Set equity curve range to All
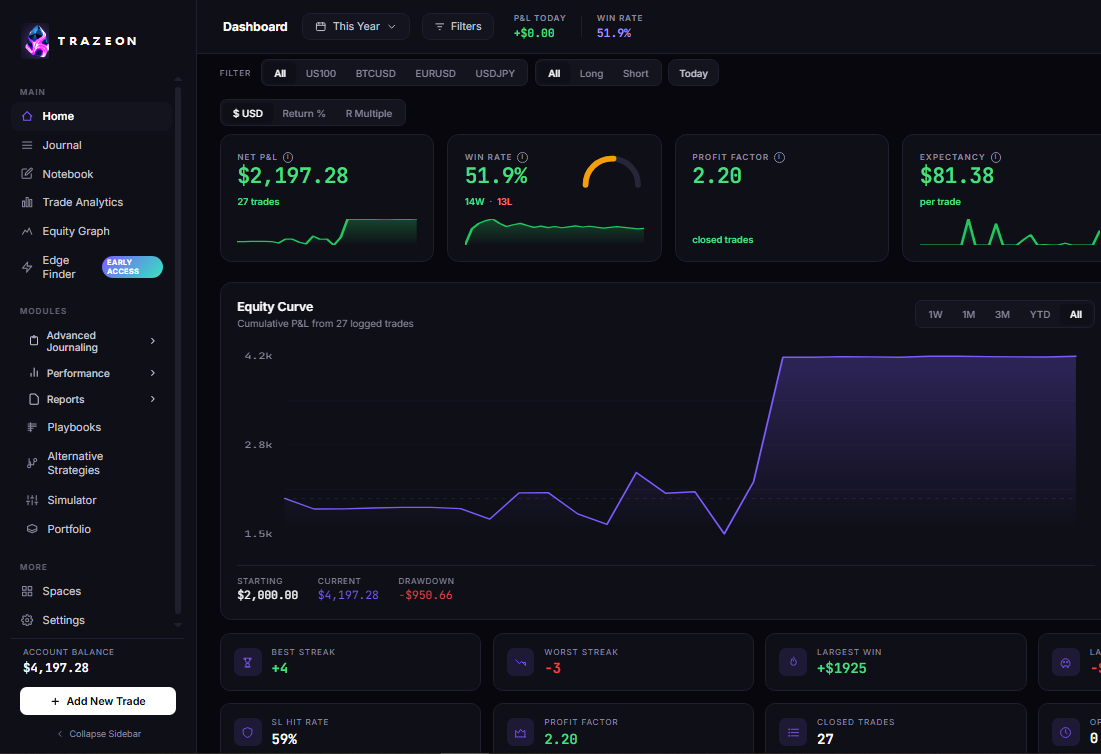 coord(1076,315)
